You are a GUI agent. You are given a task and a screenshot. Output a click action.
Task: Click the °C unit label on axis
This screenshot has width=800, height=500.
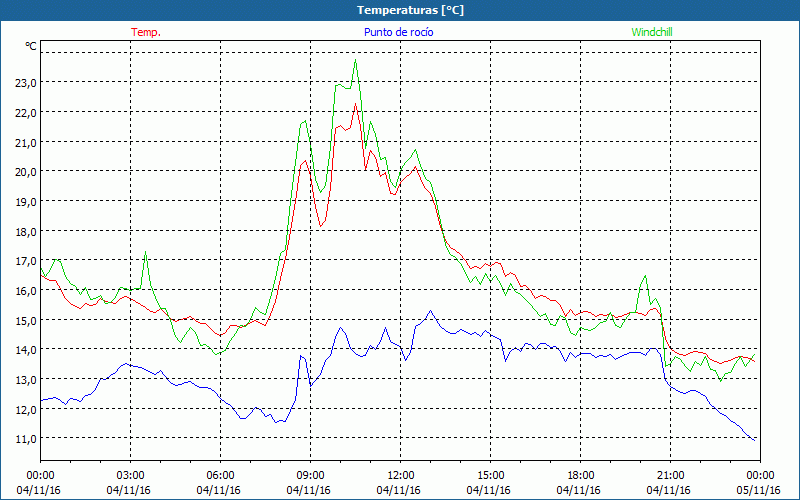(x=31, y=46)
